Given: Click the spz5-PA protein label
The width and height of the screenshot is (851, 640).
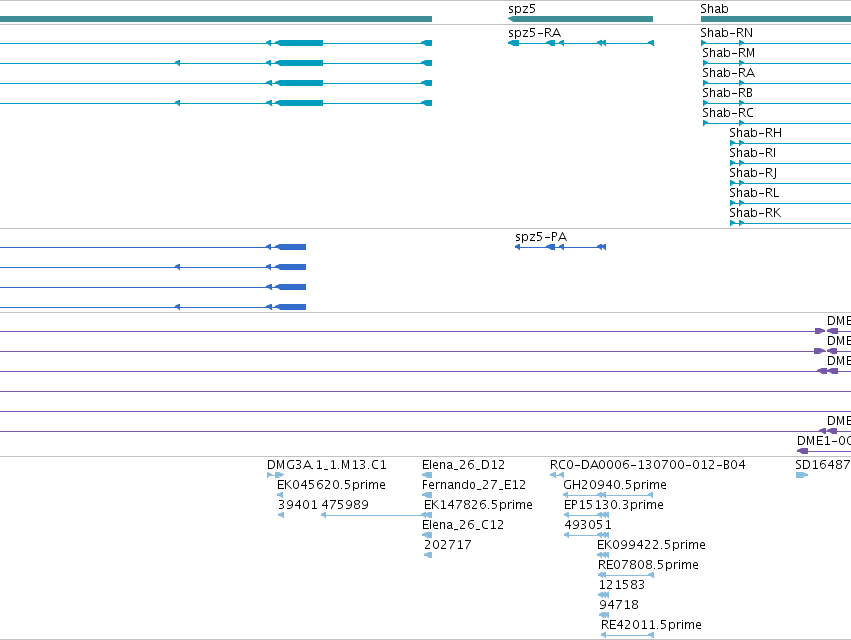Looking at the screenshot, I should point(541,237).
